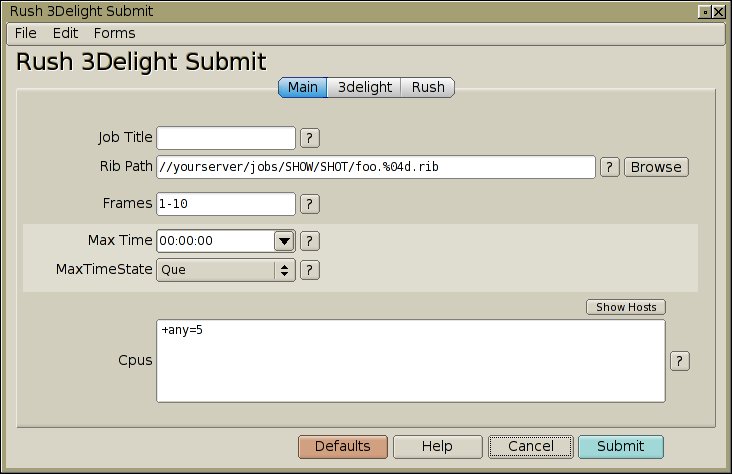This screenshot has height=474, width=732.
Task: Open help for Rib Path field
Action: click(x=609, y=167)
